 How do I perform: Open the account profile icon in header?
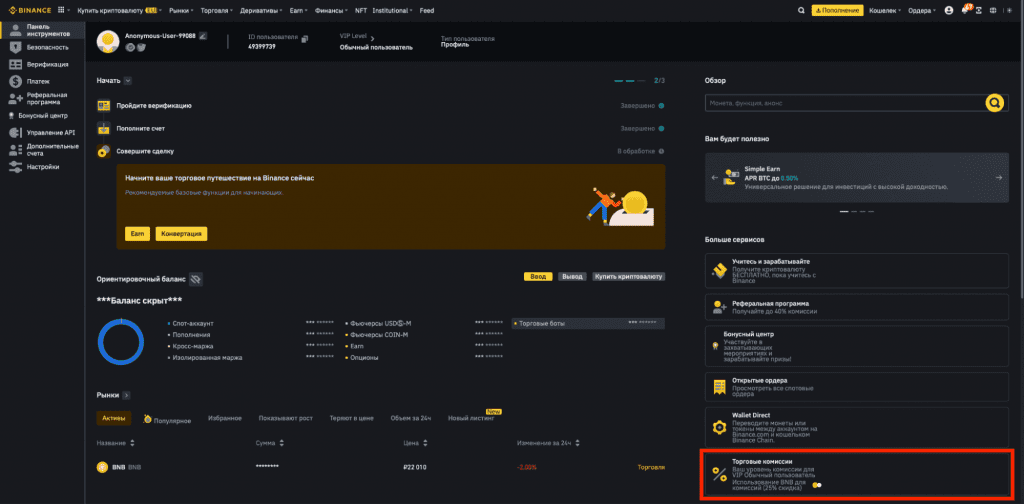click(x=948, y=10)
